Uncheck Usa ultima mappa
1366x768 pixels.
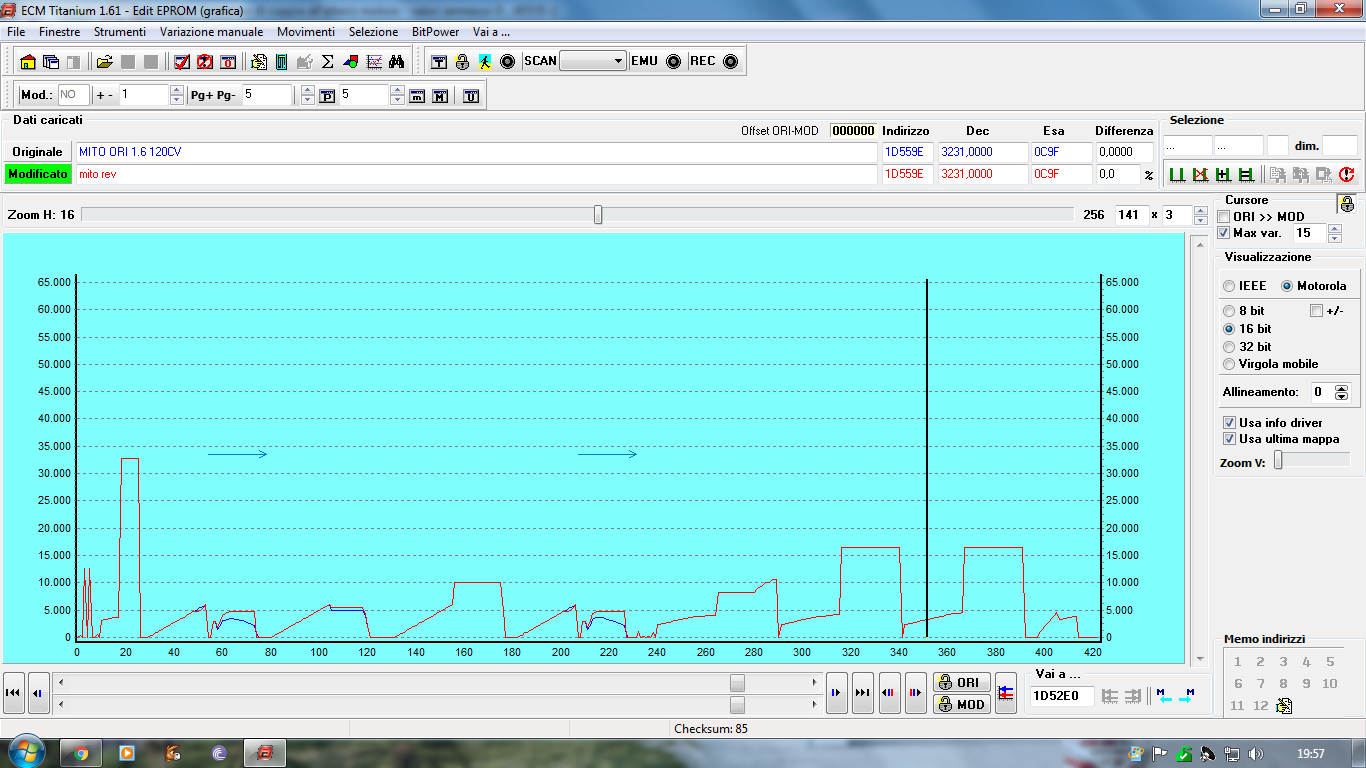tap(1230, 439)
